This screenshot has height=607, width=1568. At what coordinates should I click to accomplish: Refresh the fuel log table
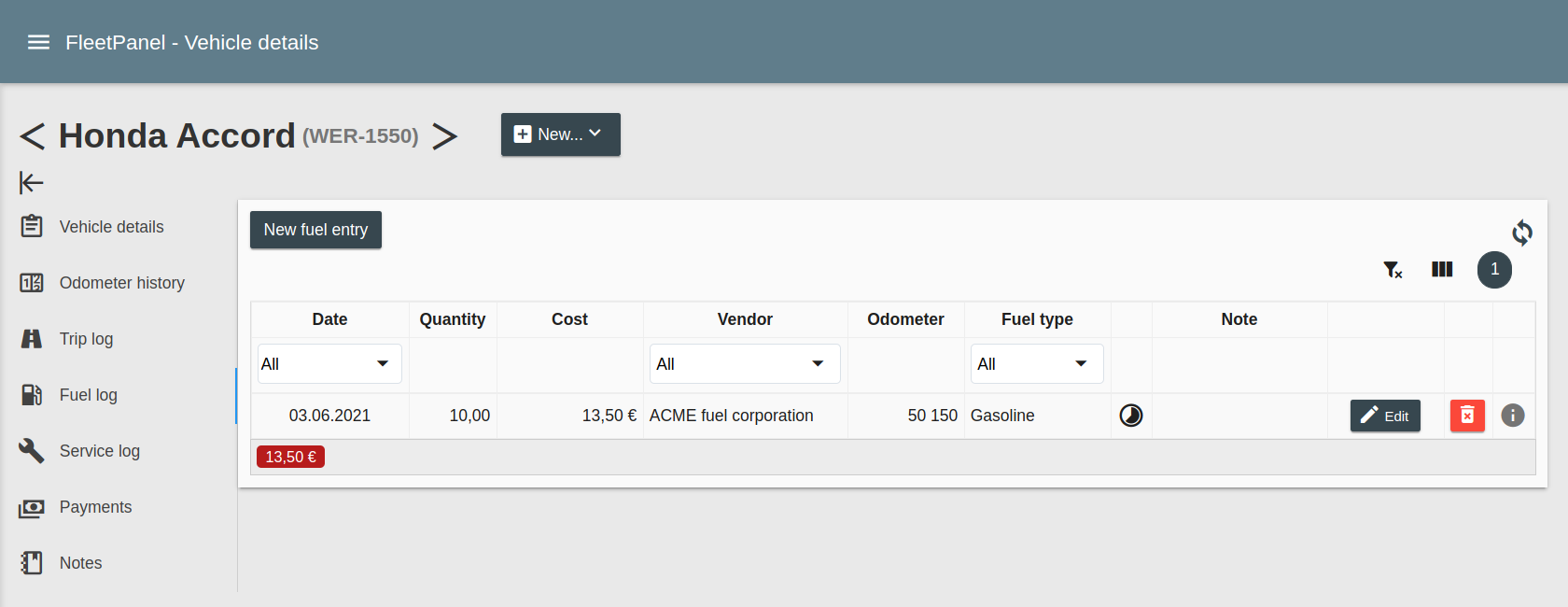pyautogui.click(x=1521, y=233)
